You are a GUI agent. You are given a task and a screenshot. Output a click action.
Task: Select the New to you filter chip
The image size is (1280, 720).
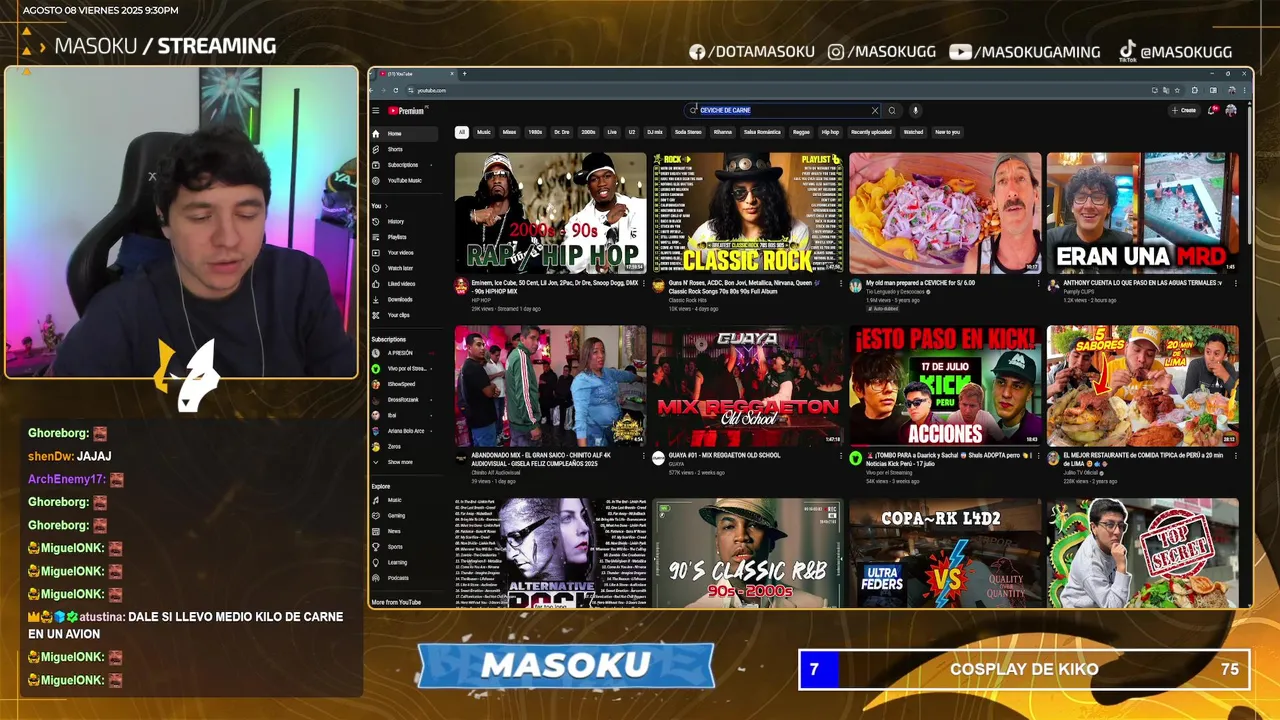947,132
